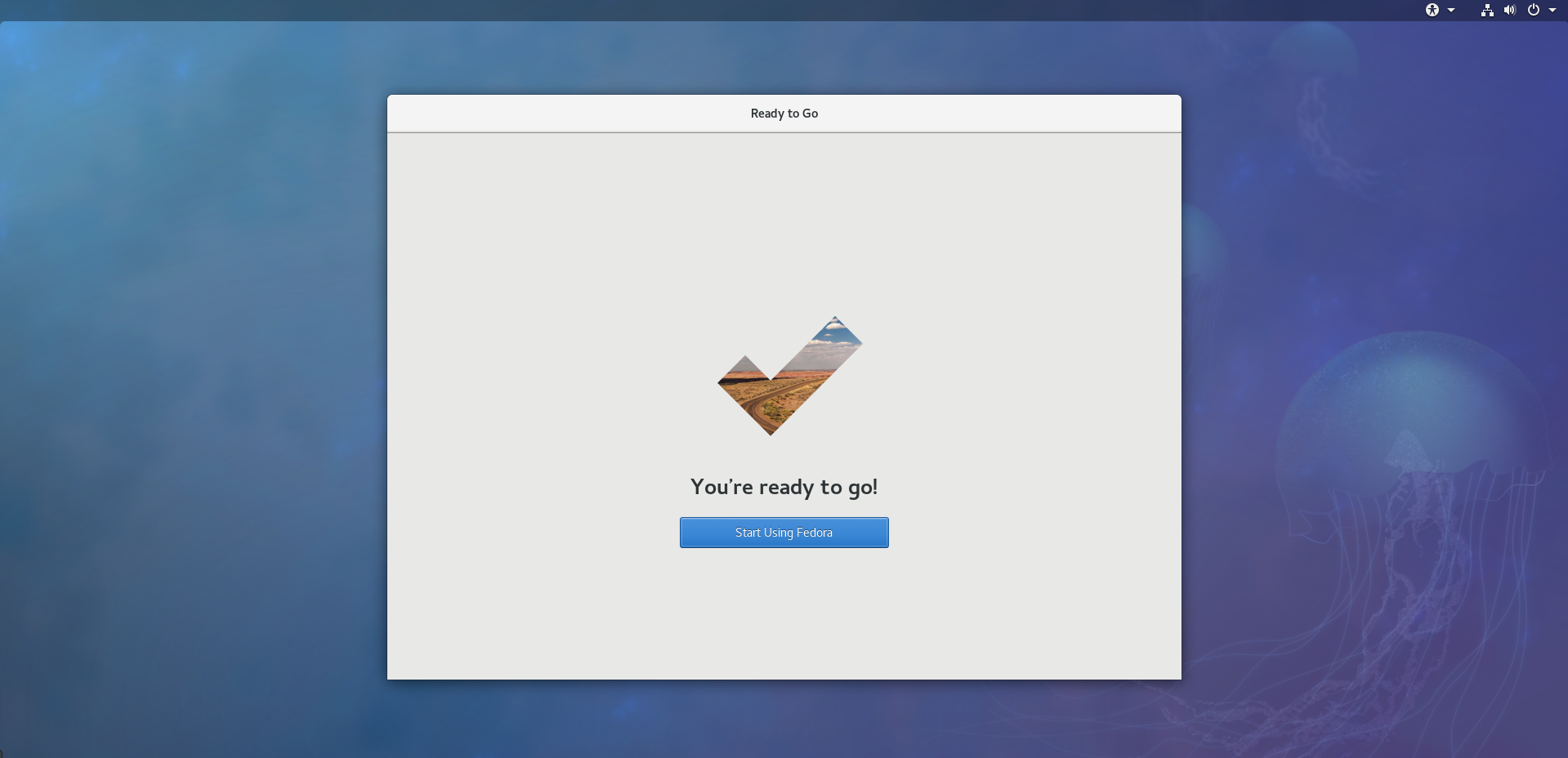The width and height of the screenshot is (1568, 758).
Task: Click the volume speaker icon
Action: [x=1510, y=10]
